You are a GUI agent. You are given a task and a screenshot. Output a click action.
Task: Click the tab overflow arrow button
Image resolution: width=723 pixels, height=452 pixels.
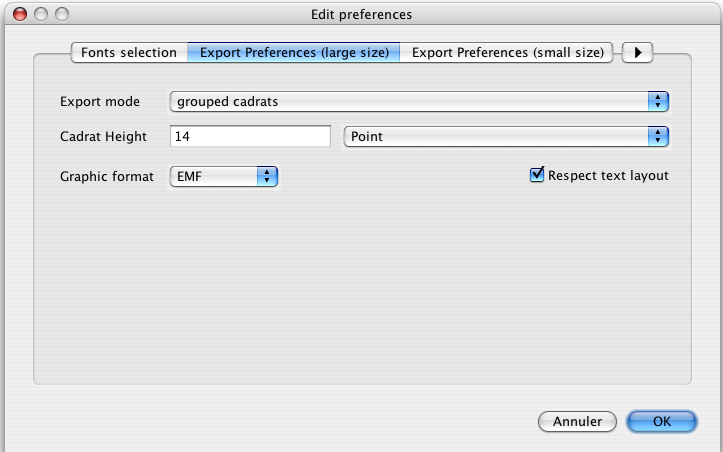click(x=638, y=52)
